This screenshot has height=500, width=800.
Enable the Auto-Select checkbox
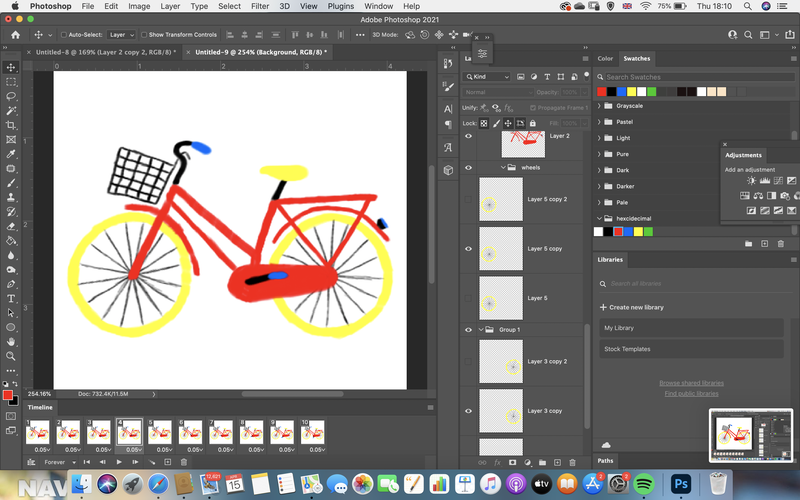tap(64, 35)
